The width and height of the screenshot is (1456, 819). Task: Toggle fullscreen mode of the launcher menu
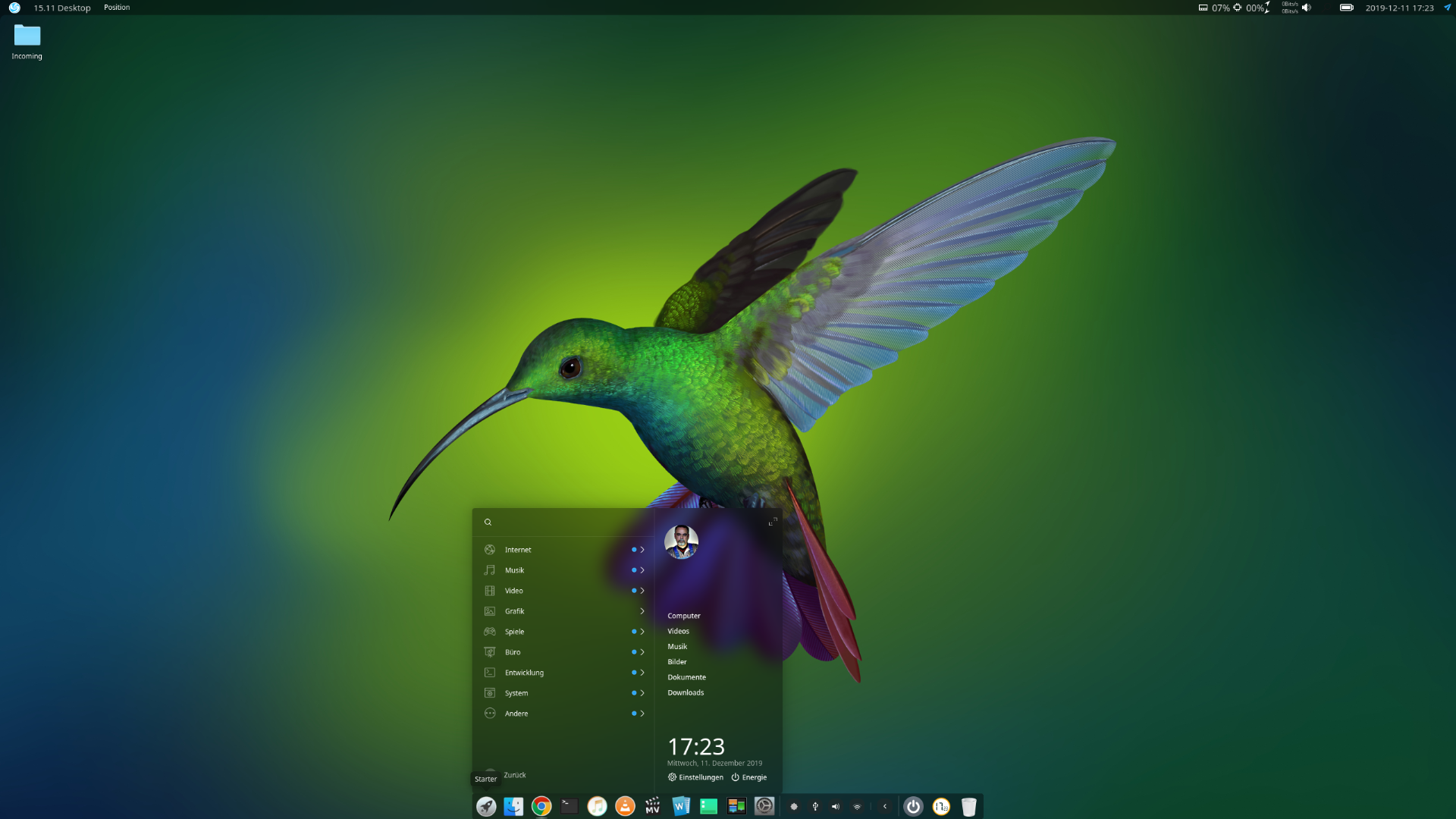point(773,522)
